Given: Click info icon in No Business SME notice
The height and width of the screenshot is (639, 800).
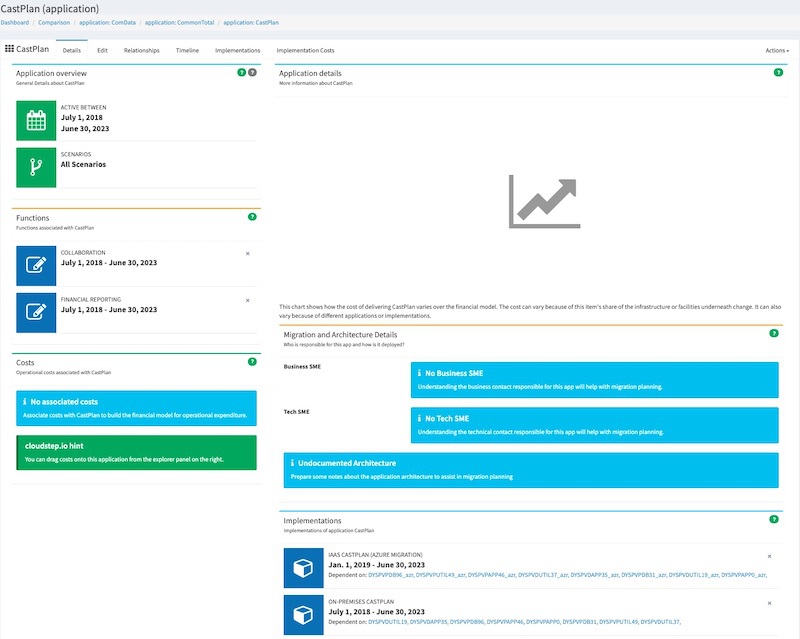Looking at the screenshot, I should point(419,373).
